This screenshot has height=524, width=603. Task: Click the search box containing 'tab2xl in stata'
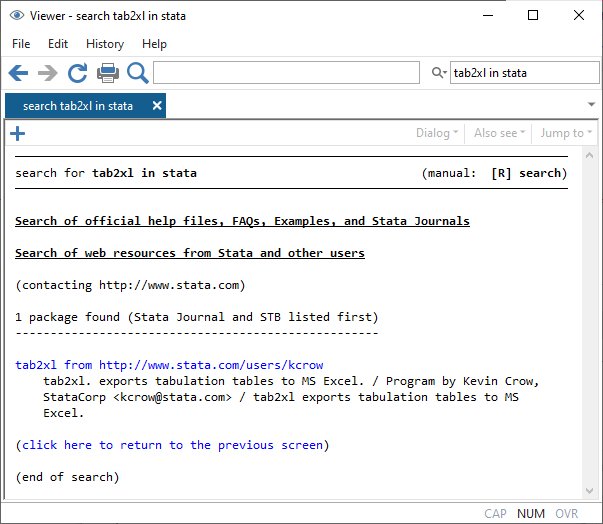pyautogui.click(x=525, y=72)
